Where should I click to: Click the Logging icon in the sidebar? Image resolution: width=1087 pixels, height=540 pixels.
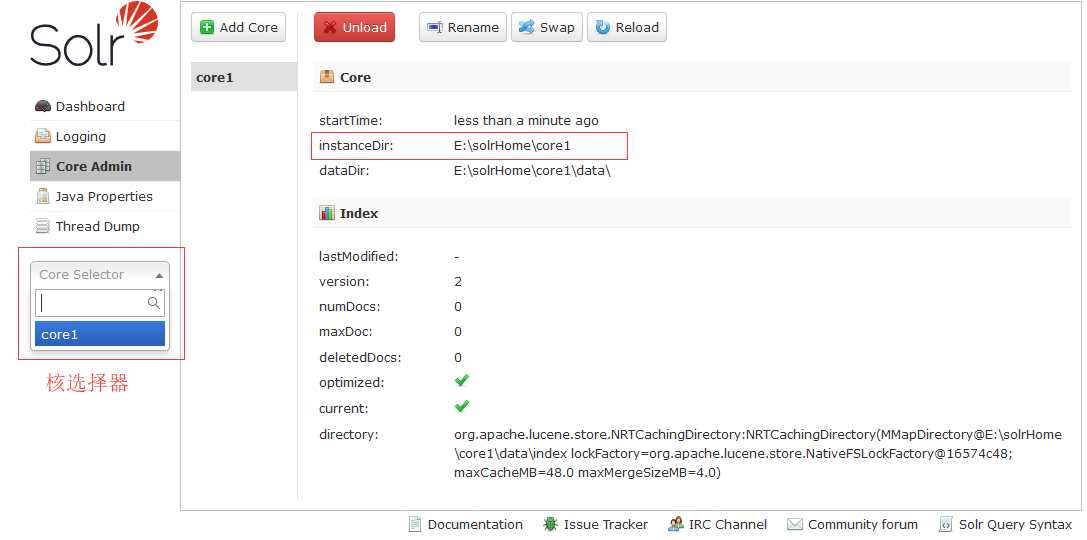click(43, 137)
